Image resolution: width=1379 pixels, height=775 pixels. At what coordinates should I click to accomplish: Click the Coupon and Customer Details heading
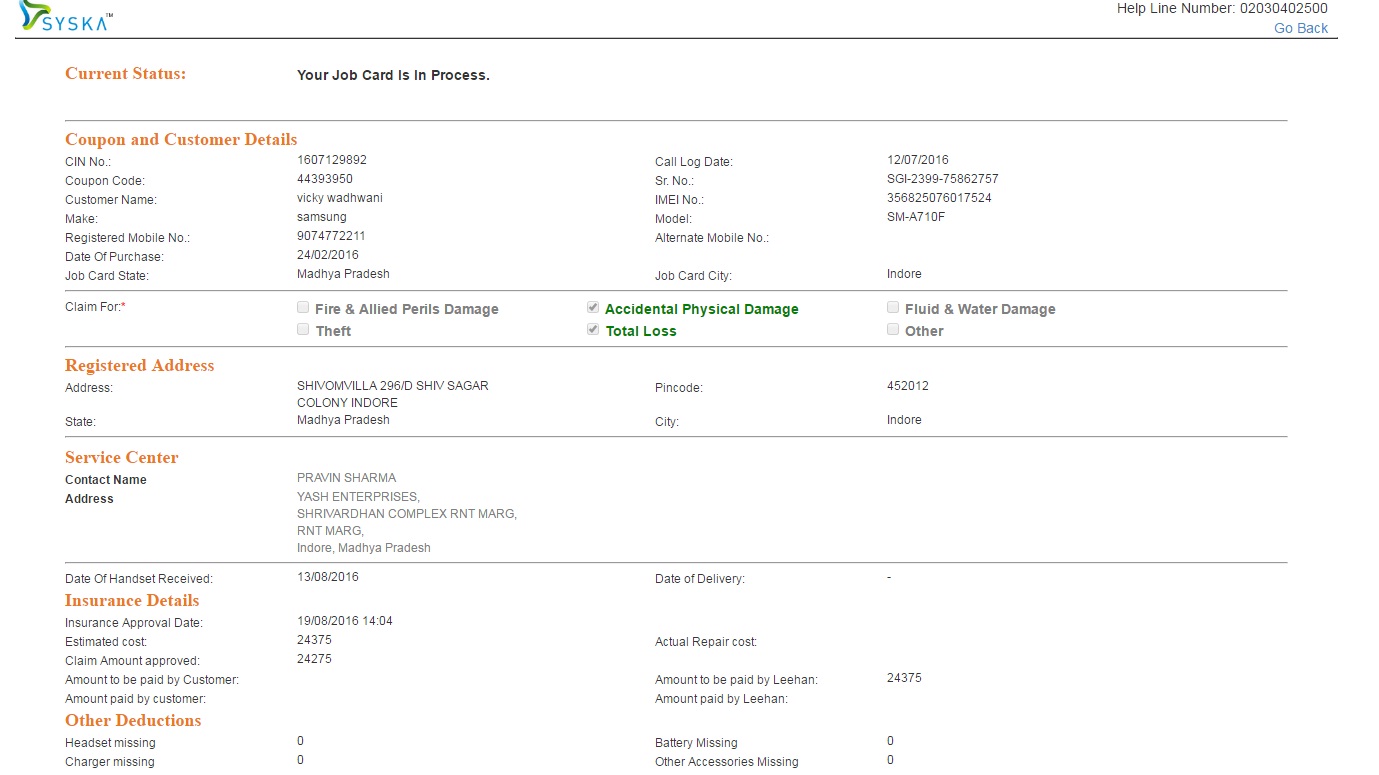(x=181, y=140)
